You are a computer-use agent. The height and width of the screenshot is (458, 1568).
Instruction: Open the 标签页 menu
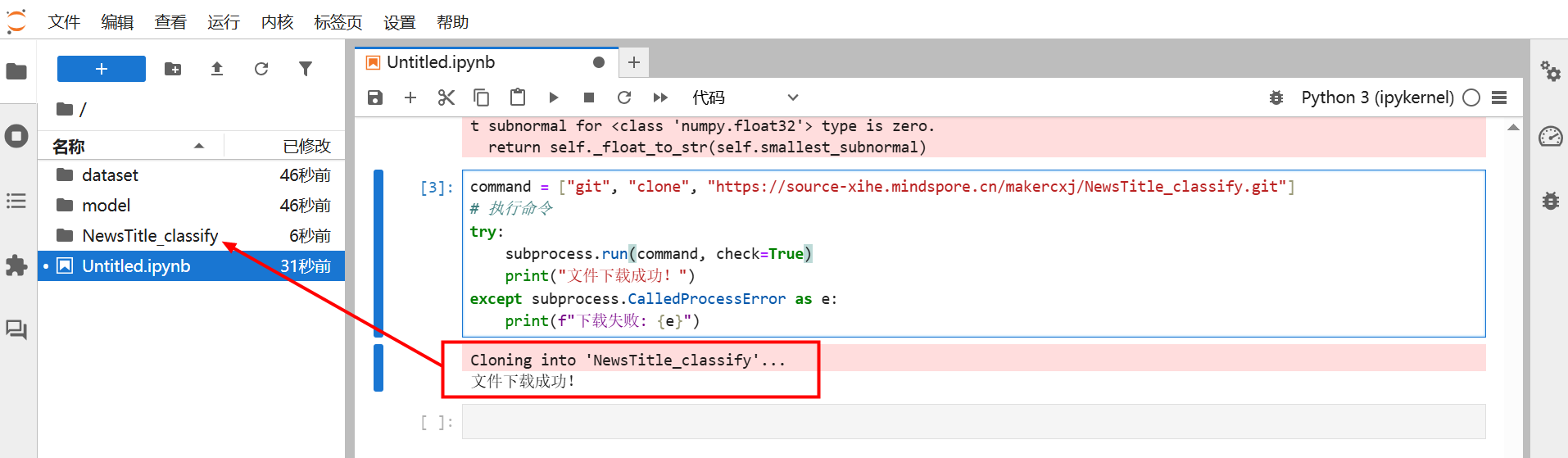click(x=338, y=22)
